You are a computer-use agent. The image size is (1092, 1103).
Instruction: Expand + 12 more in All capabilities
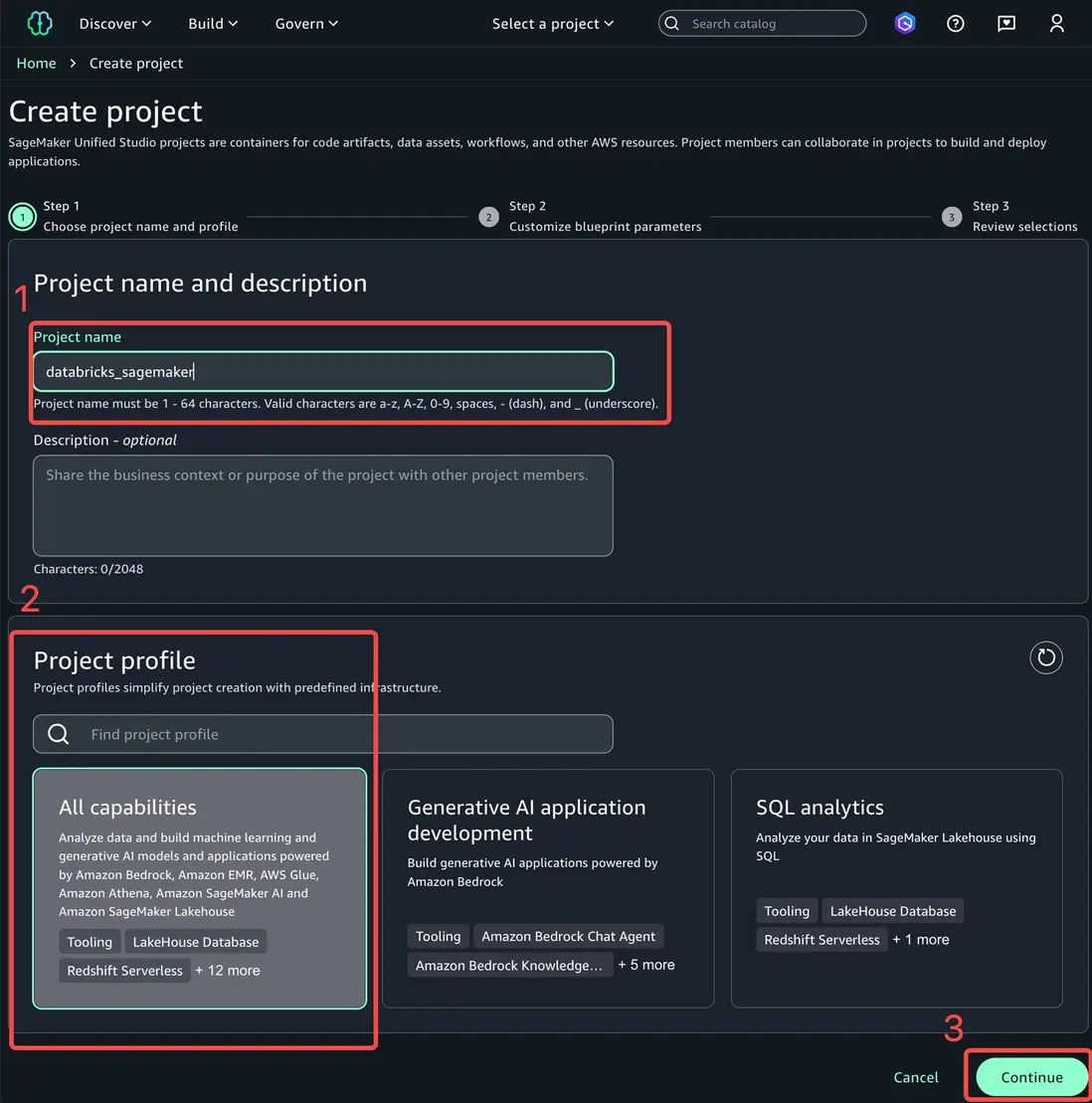coord(228,971)
